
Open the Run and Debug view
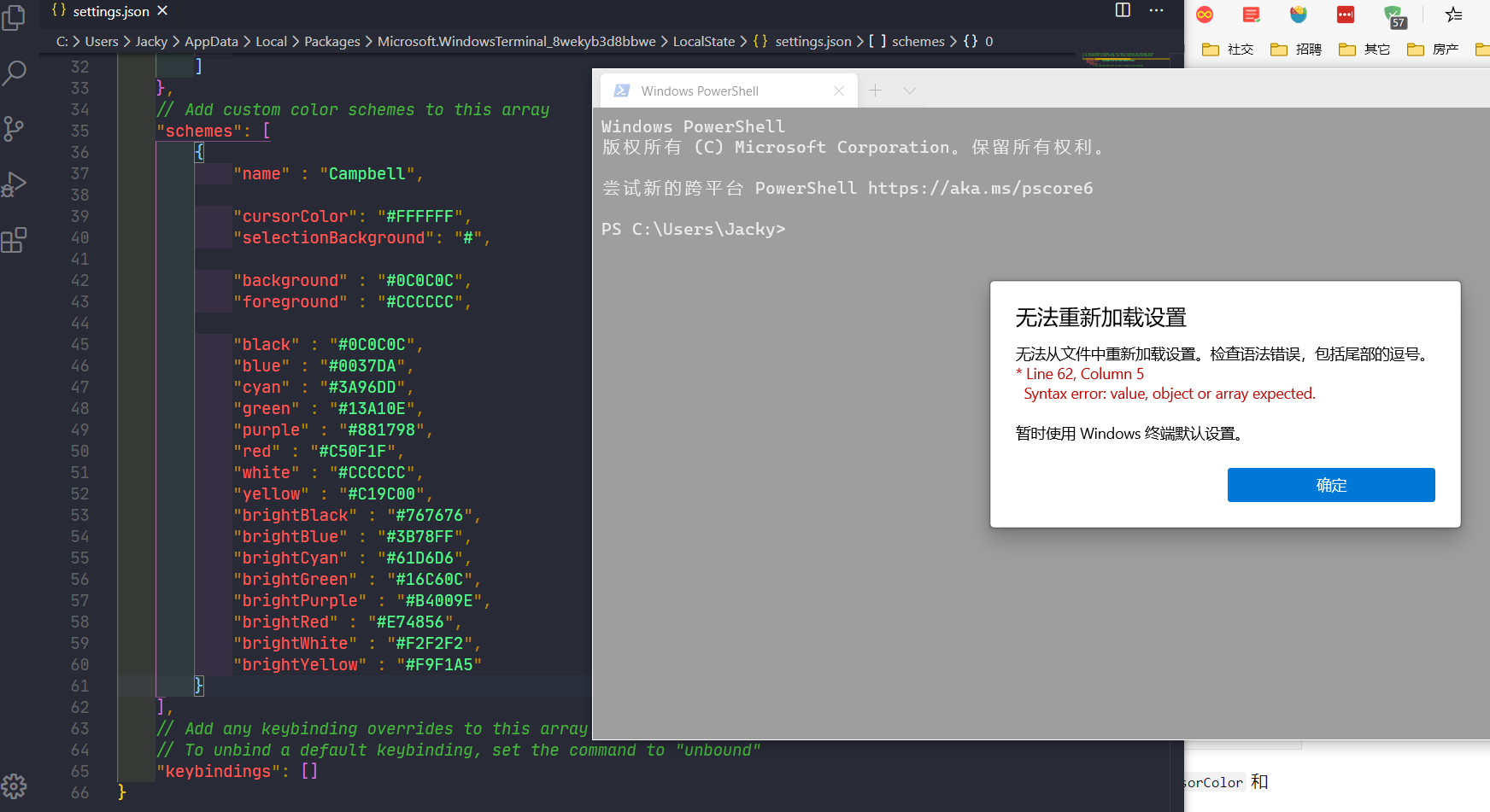(14, 184)
